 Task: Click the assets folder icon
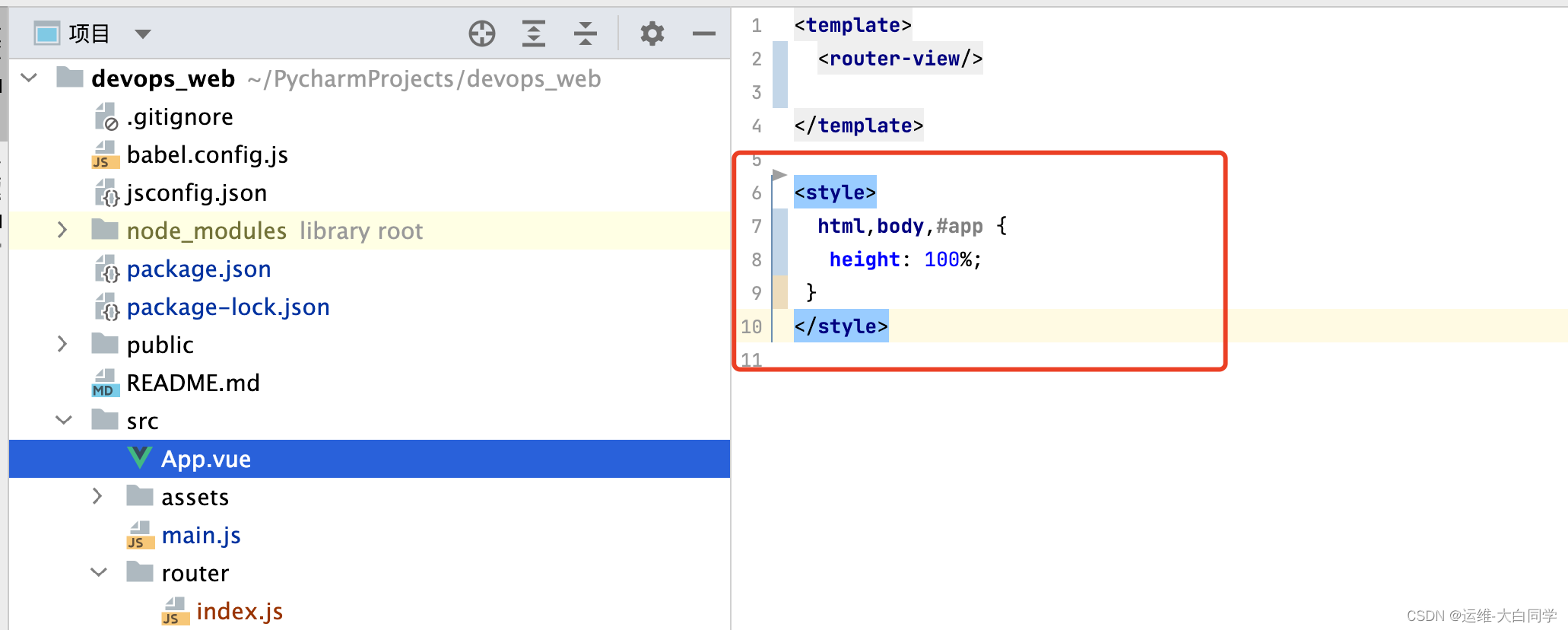coord(140,495)
